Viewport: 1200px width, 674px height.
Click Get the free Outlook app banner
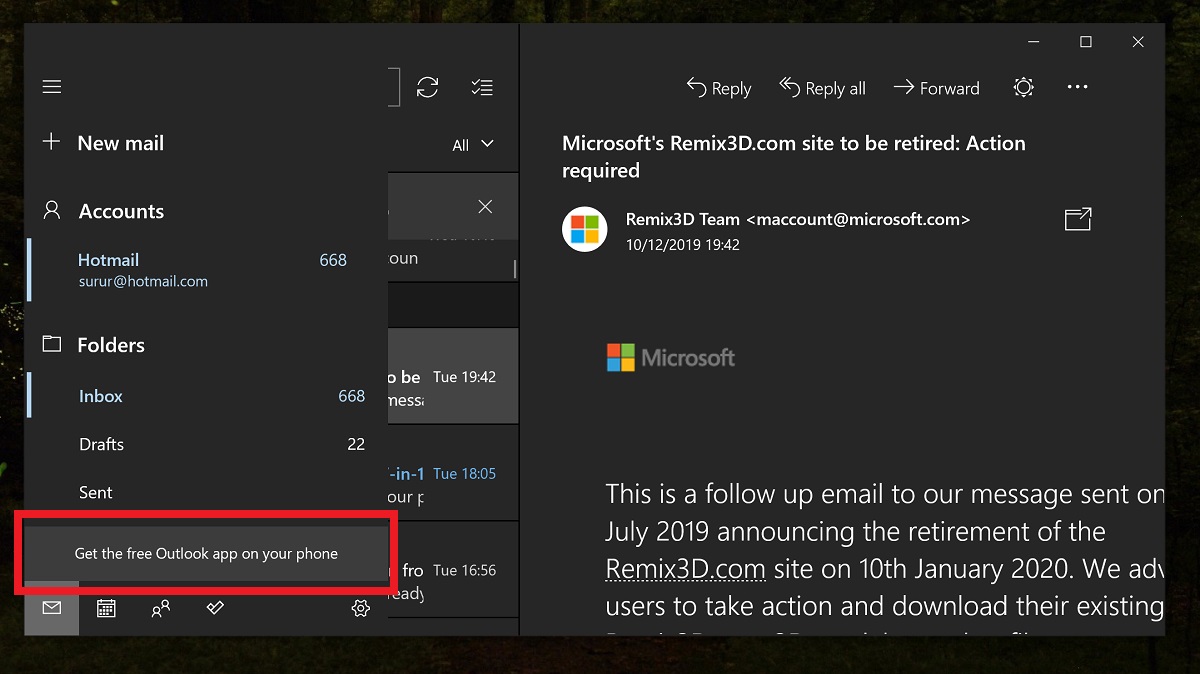[206, 553]
